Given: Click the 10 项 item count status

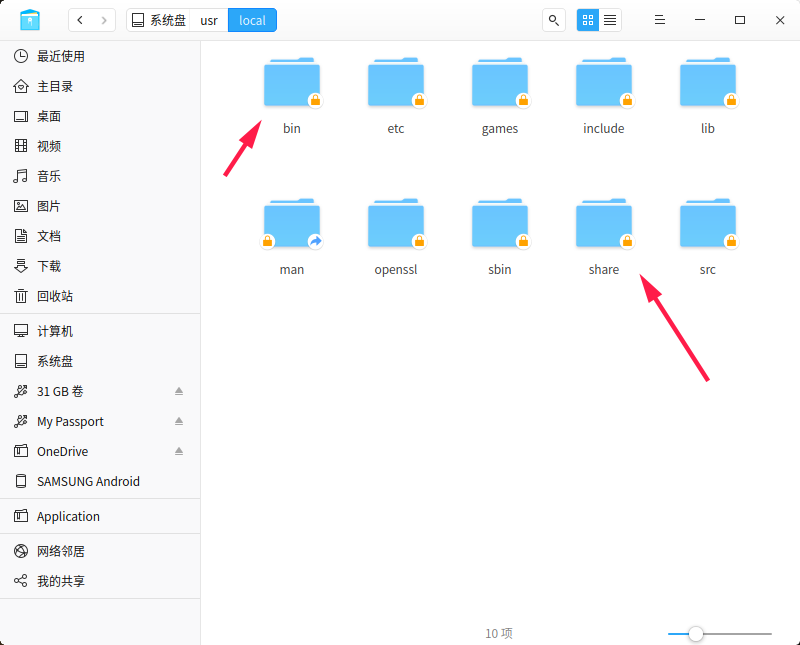Looking at the screenshot, I should 499,633.
